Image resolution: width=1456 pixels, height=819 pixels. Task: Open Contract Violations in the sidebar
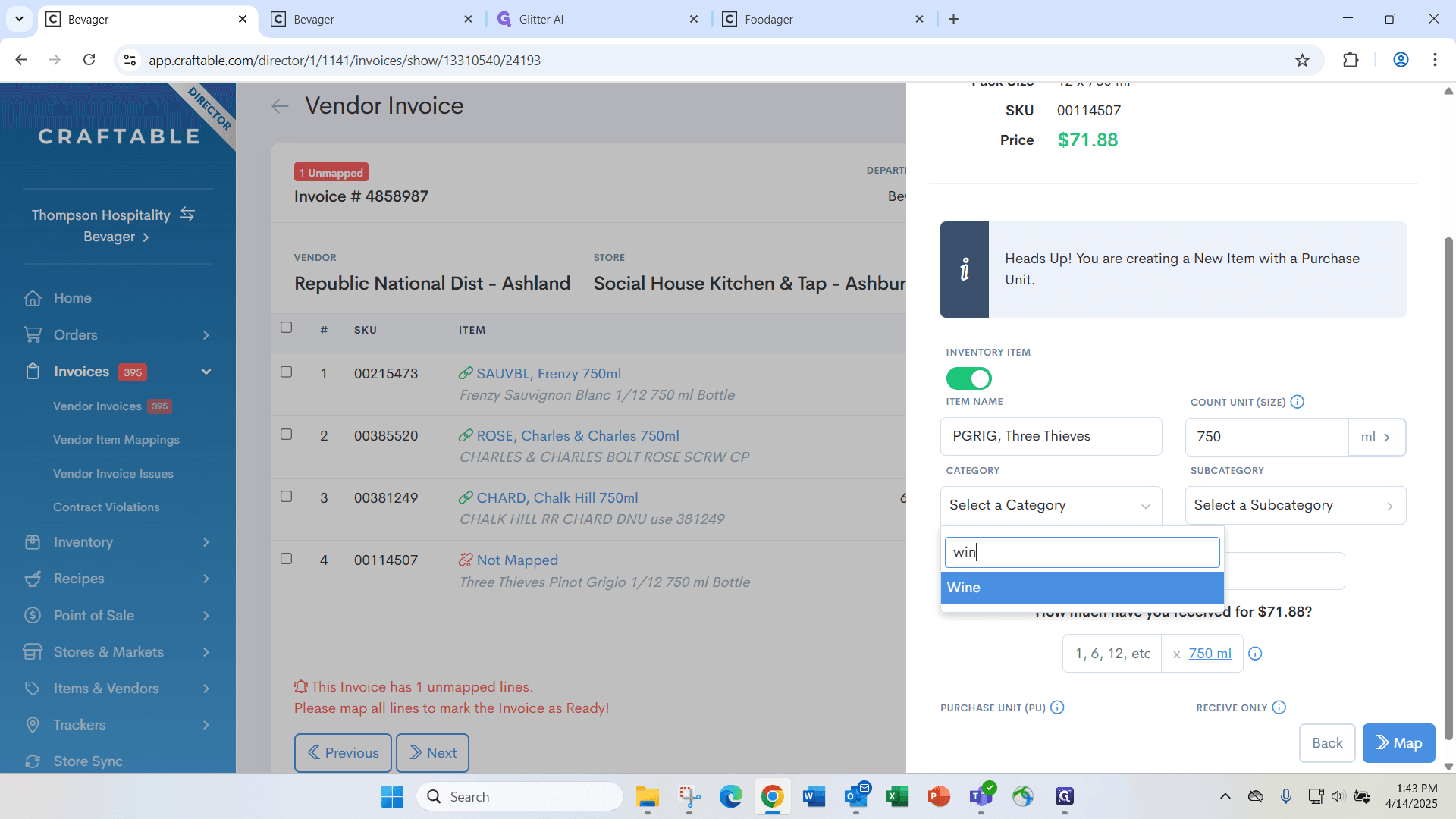point(106,507)
